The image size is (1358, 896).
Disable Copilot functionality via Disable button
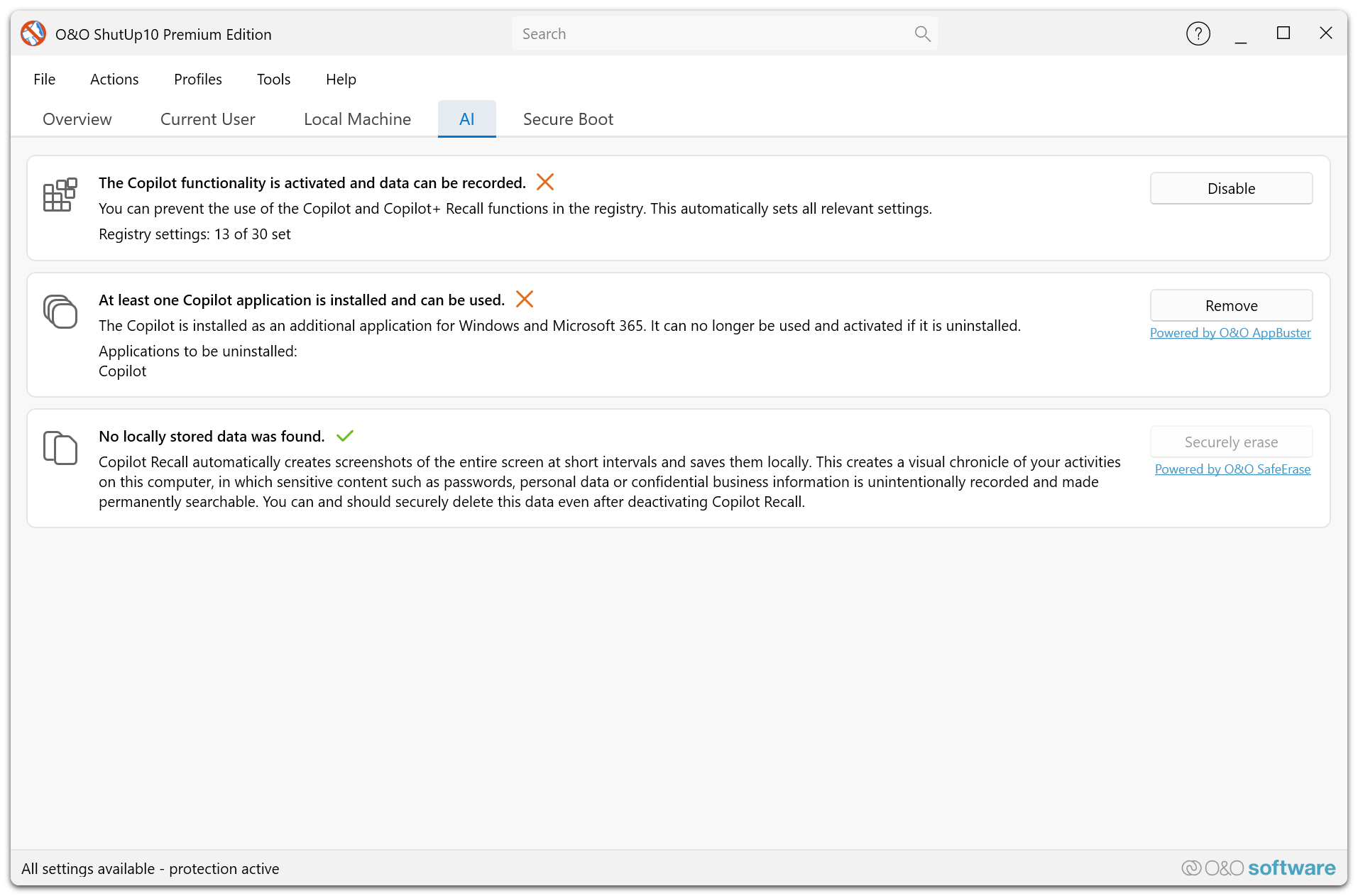(1232, 189)
